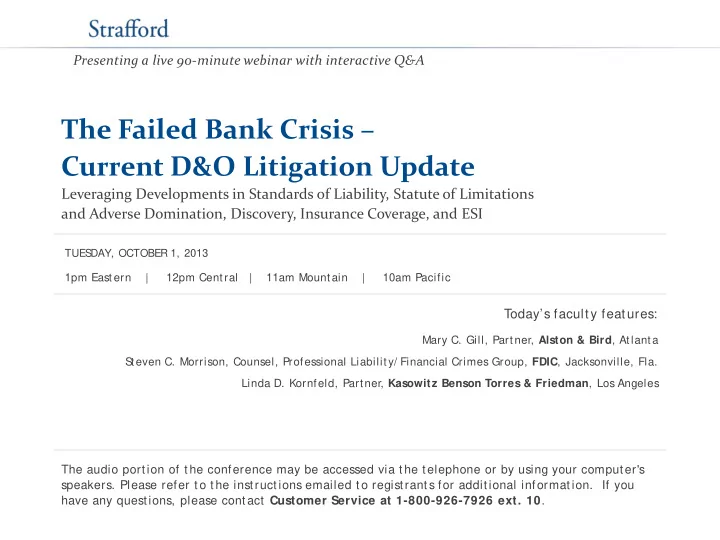
Task: Select the 1pm Eastern time
Action: tap(98, 277)
